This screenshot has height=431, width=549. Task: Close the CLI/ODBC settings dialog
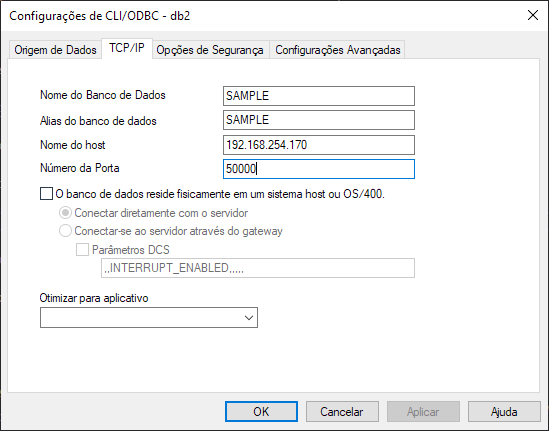coord(533,15)
